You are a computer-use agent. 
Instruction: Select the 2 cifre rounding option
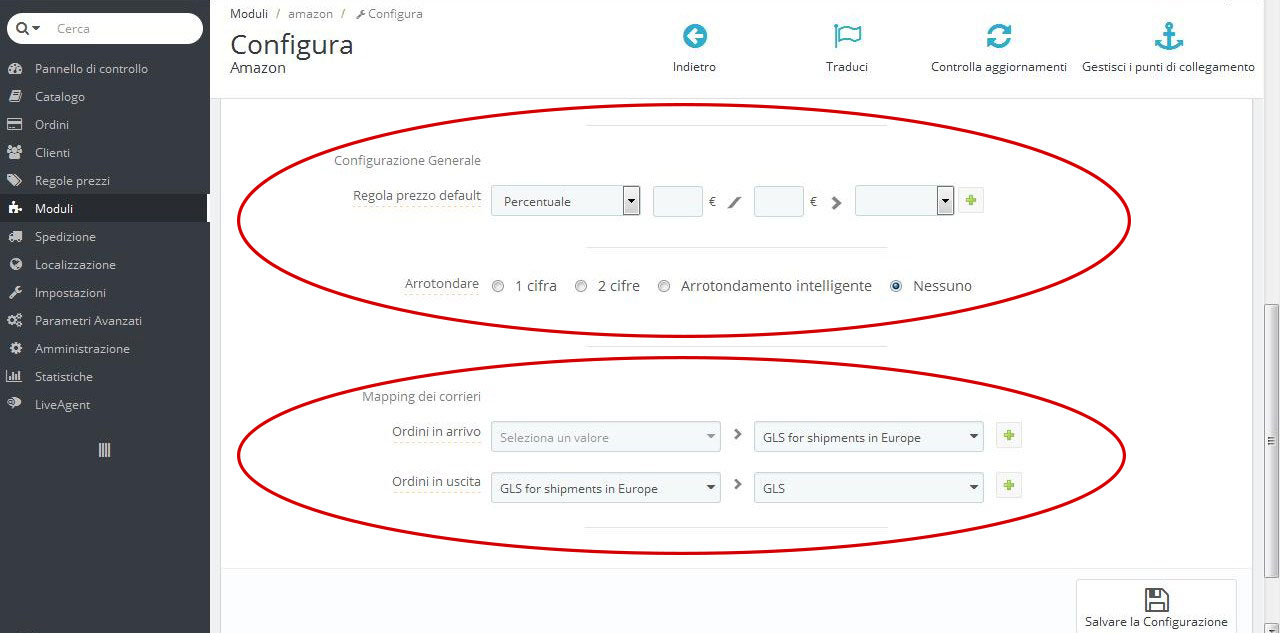(581, 286)
